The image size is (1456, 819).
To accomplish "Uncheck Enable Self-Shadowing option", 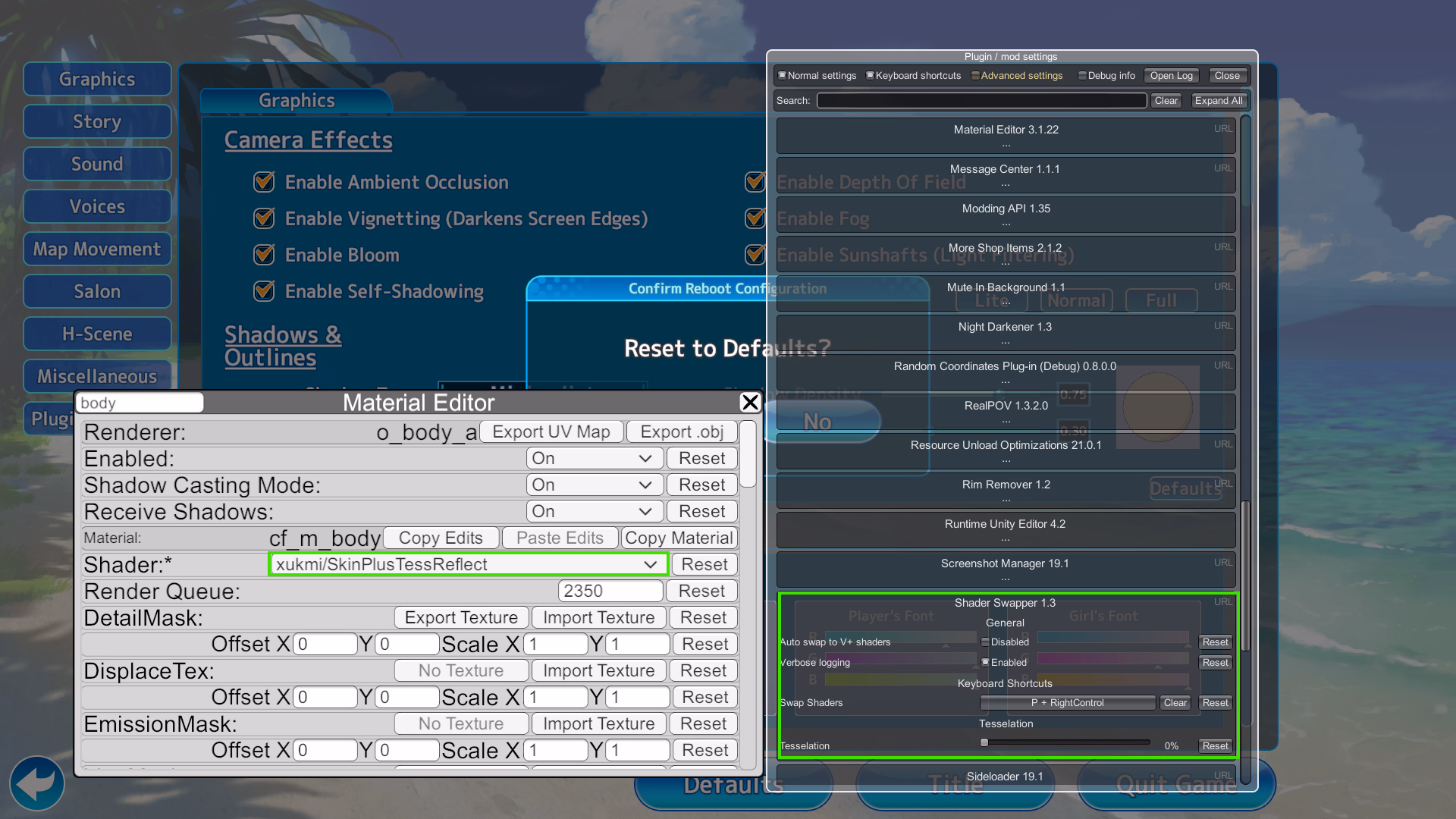I will 264,291.
